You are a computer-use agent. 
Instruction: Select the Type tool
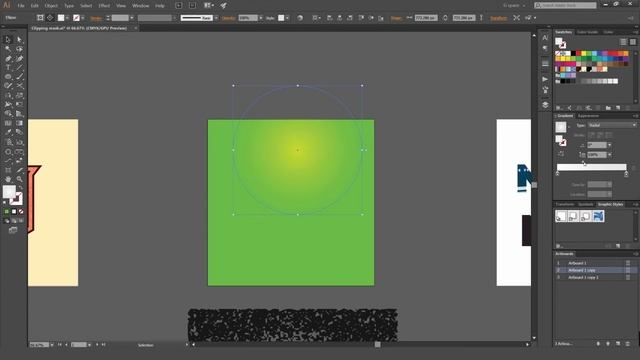[x=7, y=68]
